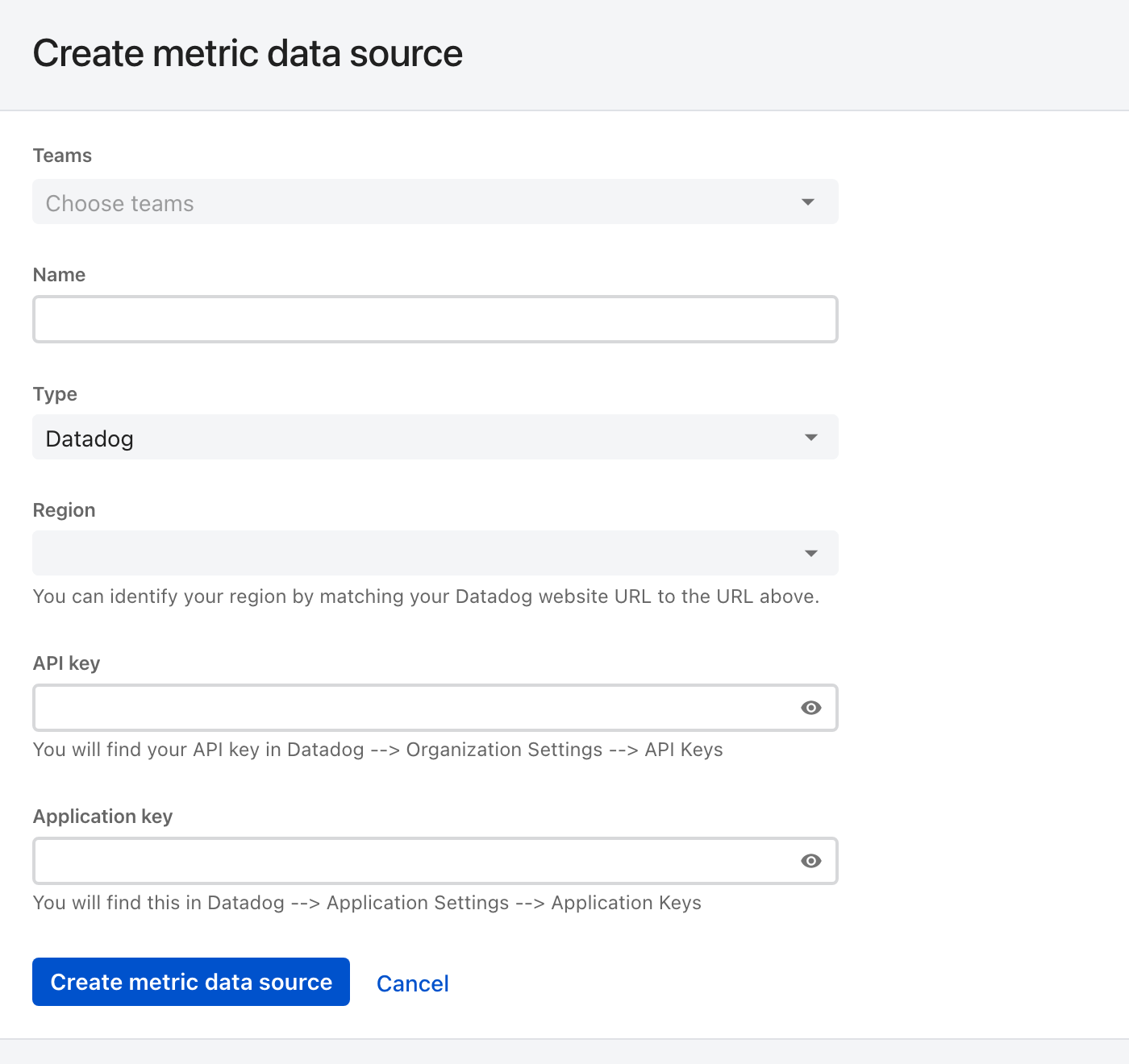The height and width of the screenshot is (1064, 1129).
Task: Show the API key value with eye icon
Action: (811, 708)
